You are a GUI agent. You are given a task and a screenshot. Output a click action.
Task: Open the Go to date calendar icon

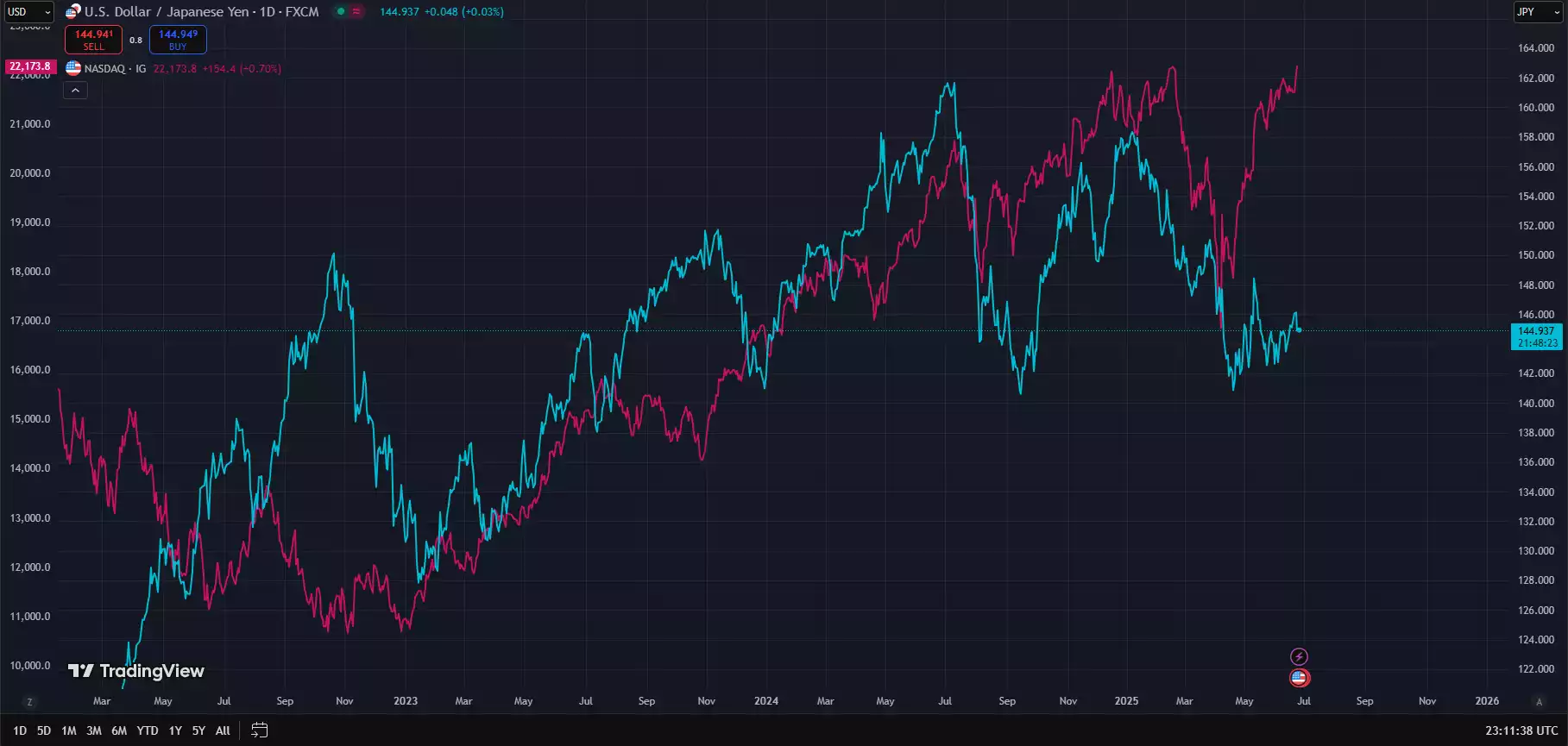tap(259, 730)
